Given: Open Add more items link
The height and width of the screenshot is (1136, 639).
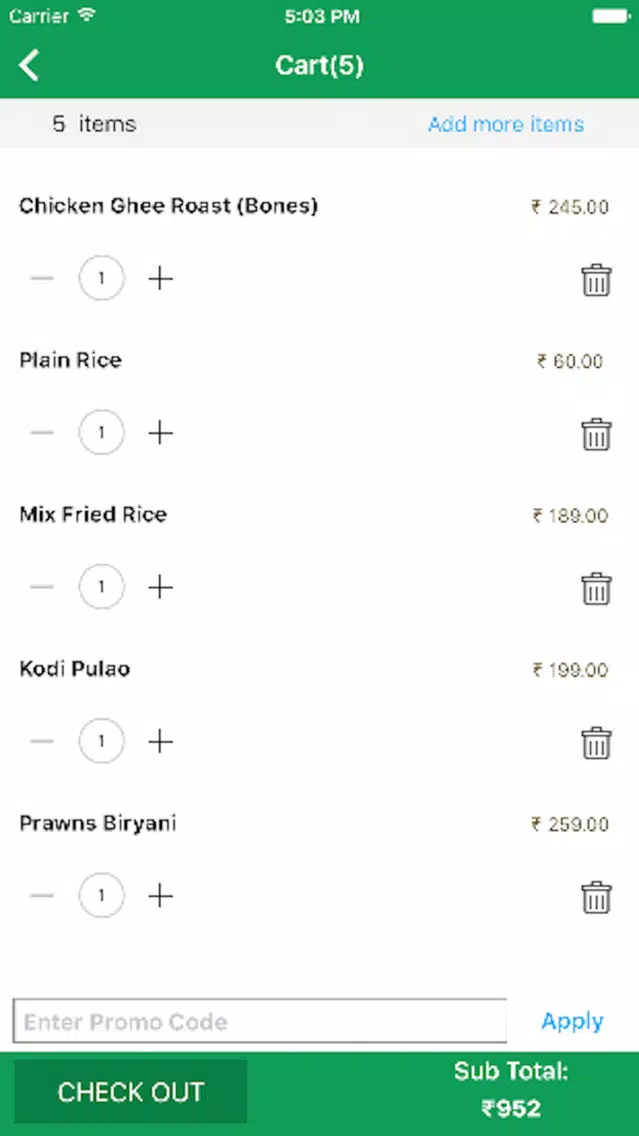Looking at the screenshot, I should pyautogui.click(x=506, y=124).
